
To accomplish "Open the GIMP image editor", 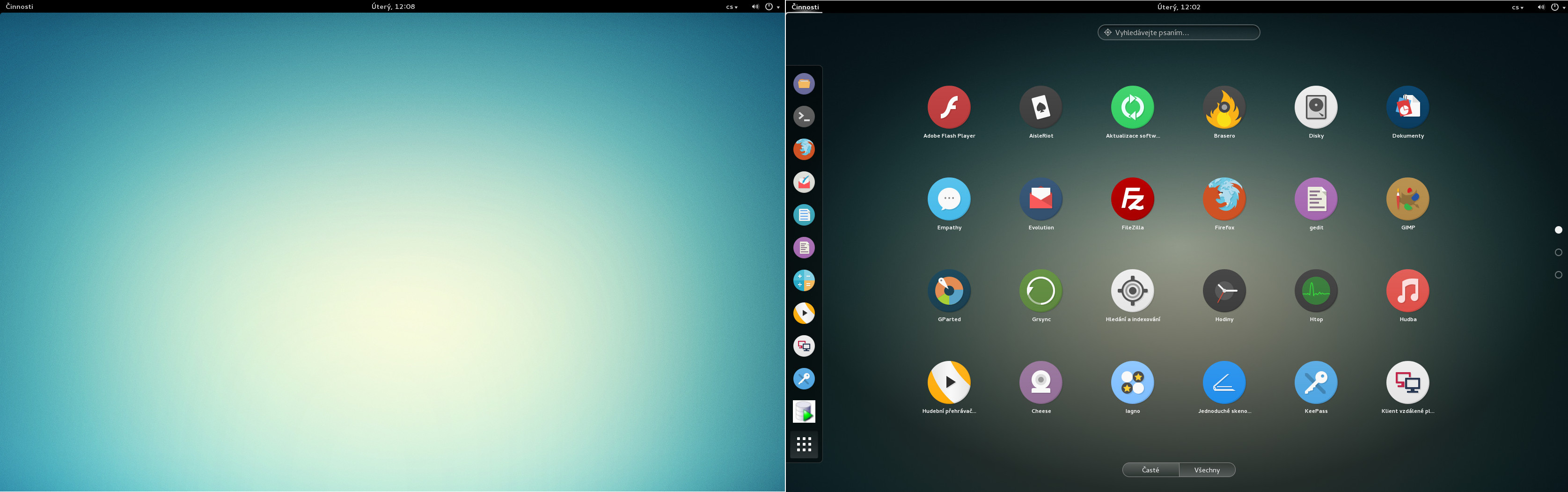I will coord(1408,199).
